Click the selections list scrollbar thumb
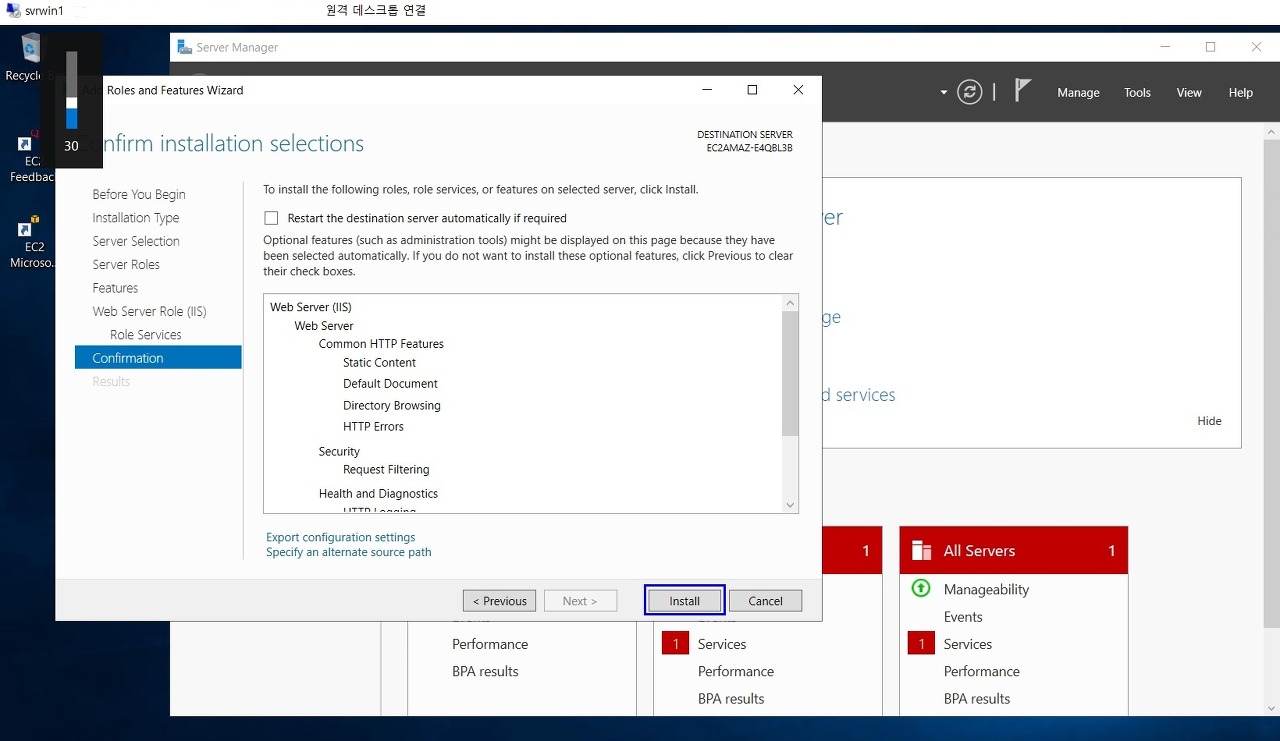1280x741 pixels. click(790, 373)
